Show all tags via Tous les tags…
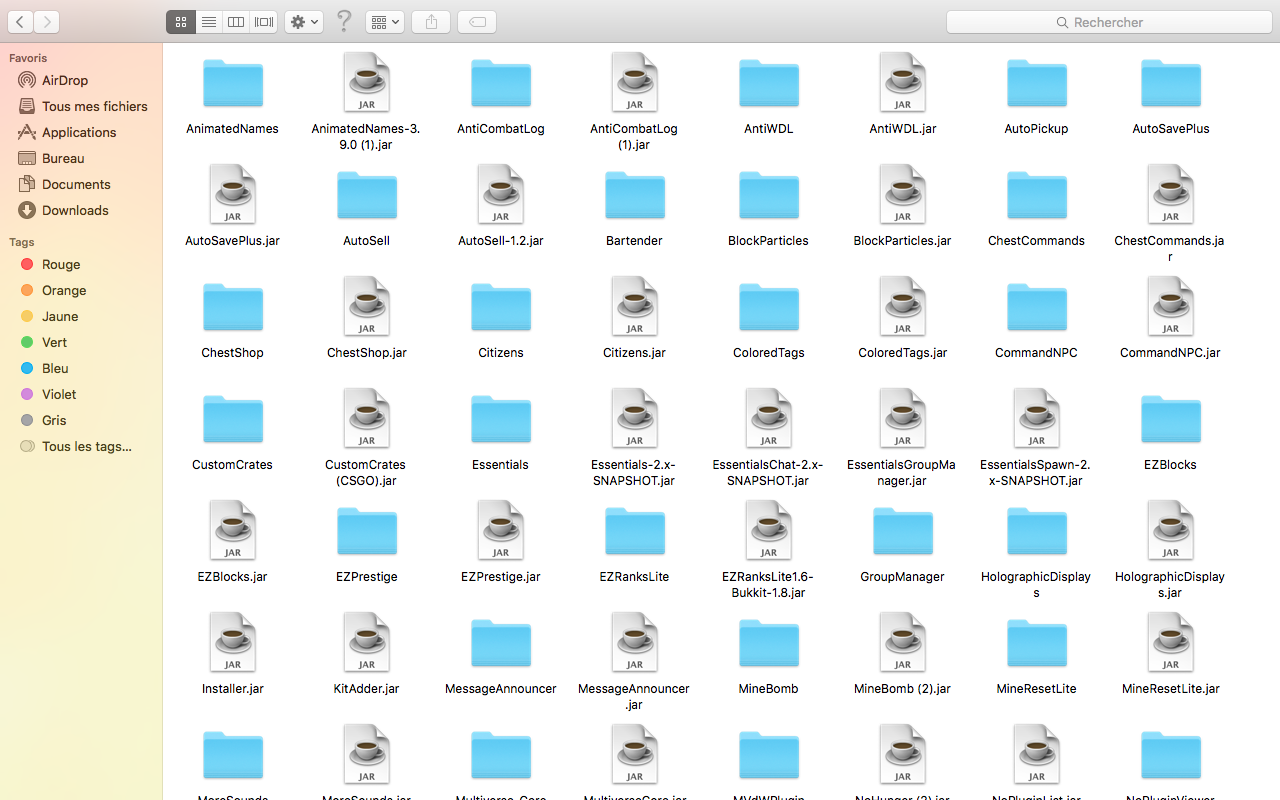The image size is (1280, 800). (81, 446)
